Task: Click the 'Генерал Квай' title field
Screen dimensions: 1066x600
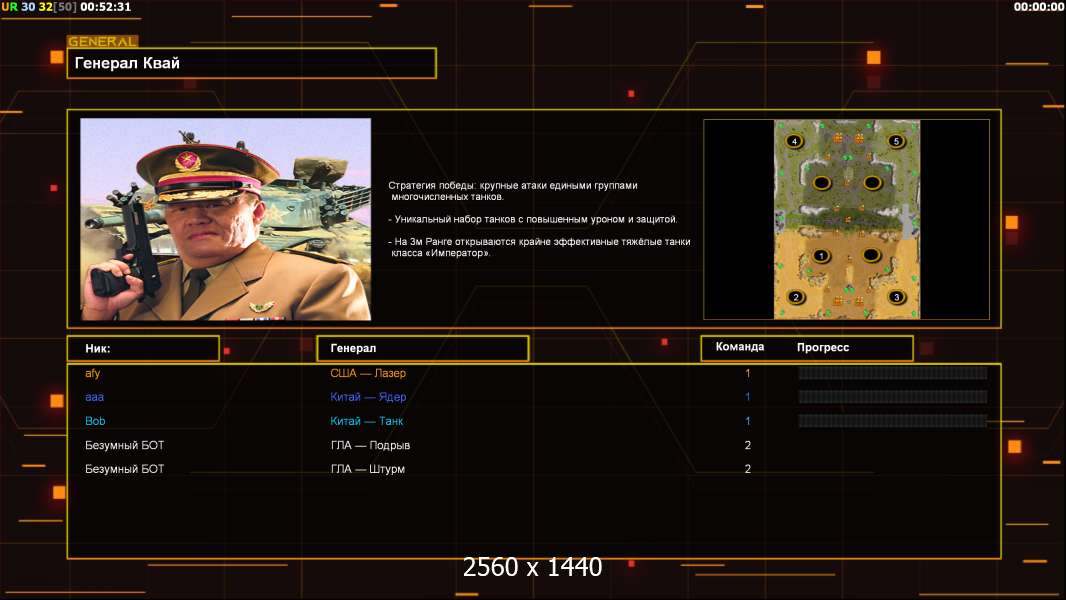Action: tap(252, 63)
